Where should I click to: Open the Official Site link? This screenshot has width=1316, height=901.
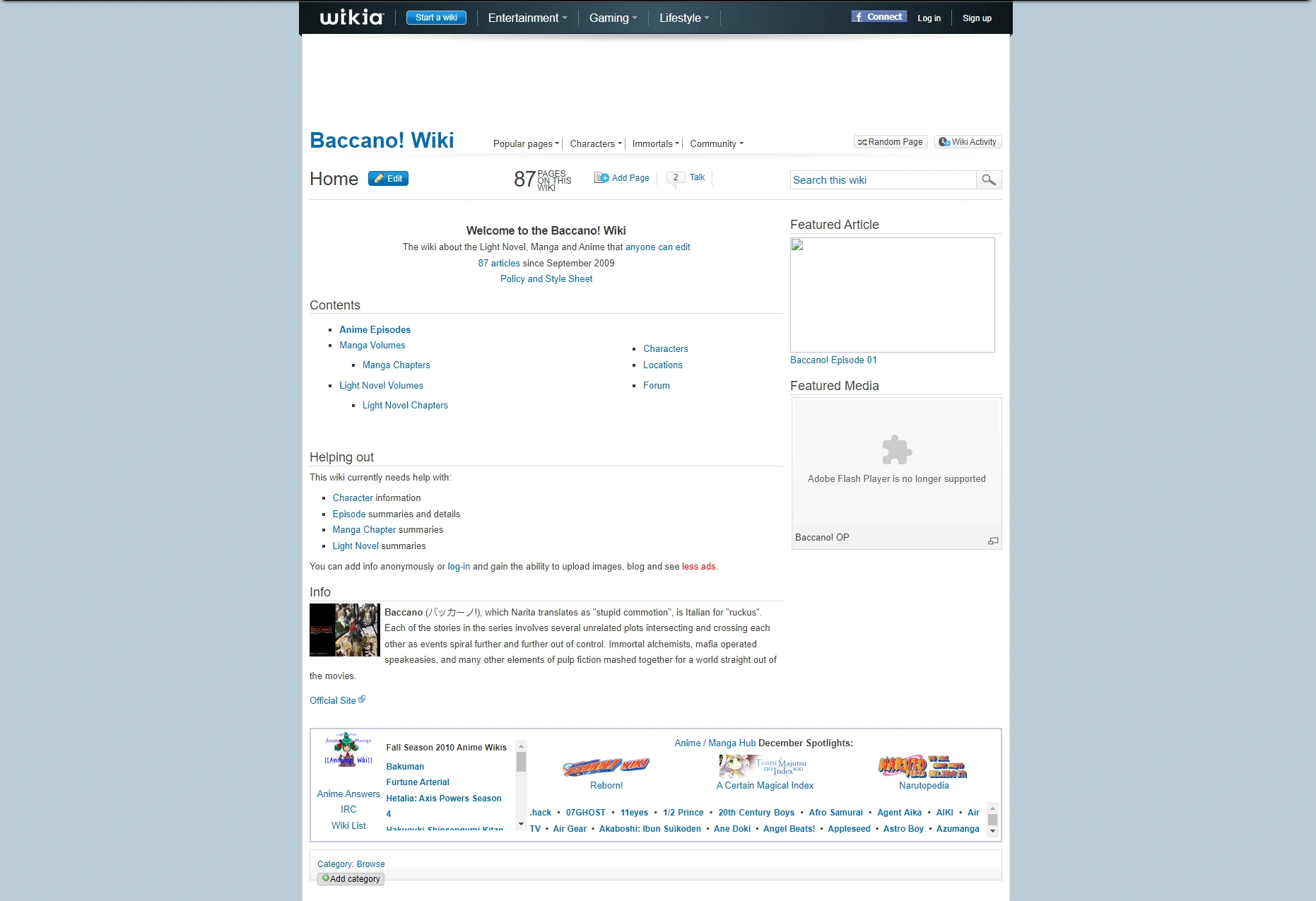[332, 700]
